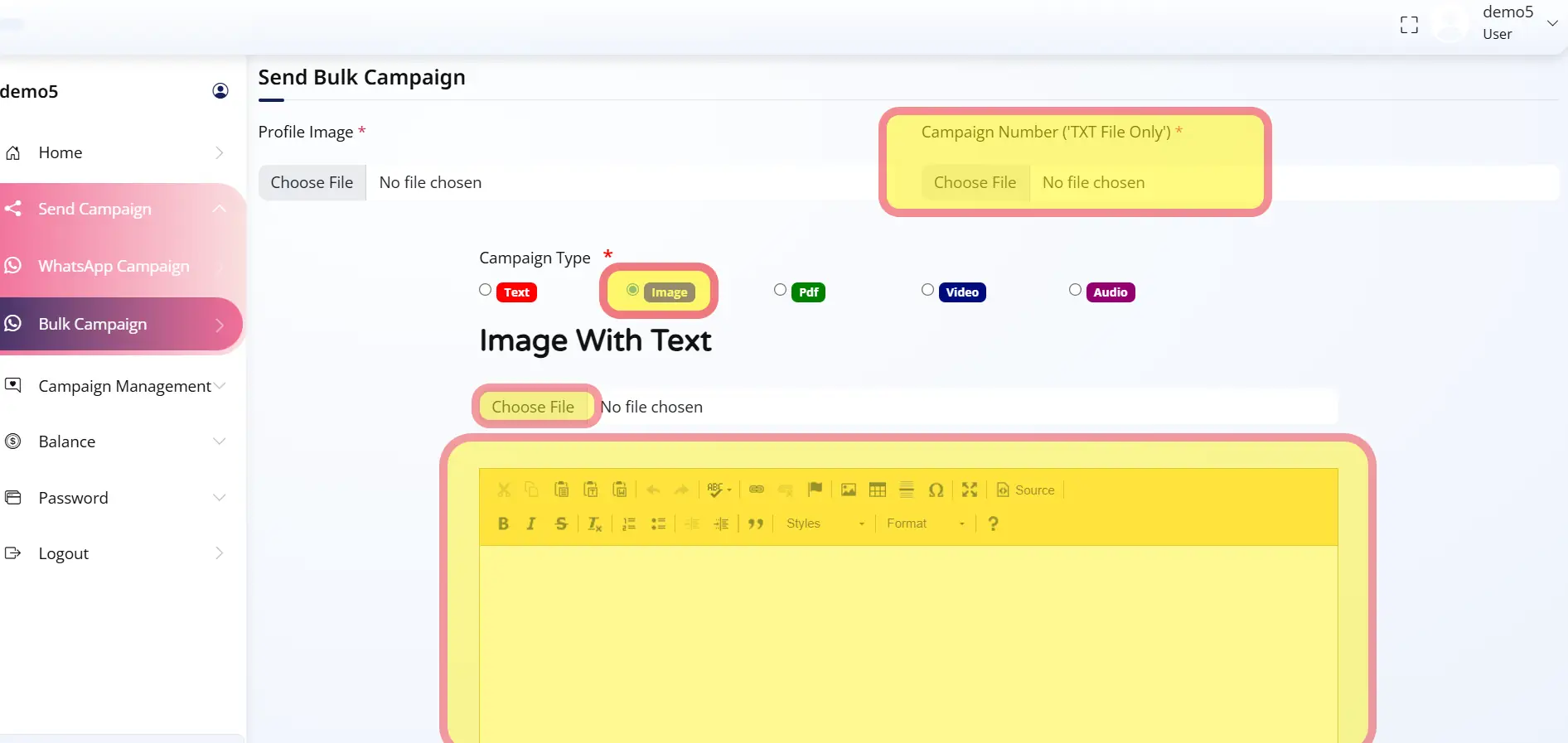Click the Copy icon in editor toolbar
Image resolution: width=1568 pixels, height=743 pixels.
(532, 490)
